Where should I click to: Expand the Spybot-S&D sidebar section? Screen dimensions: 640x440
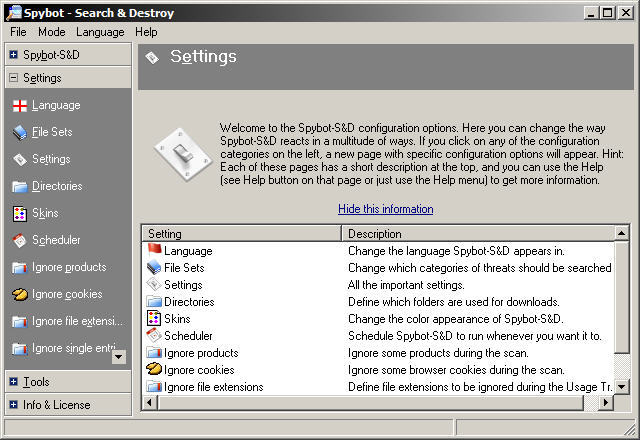coord(13,55)
